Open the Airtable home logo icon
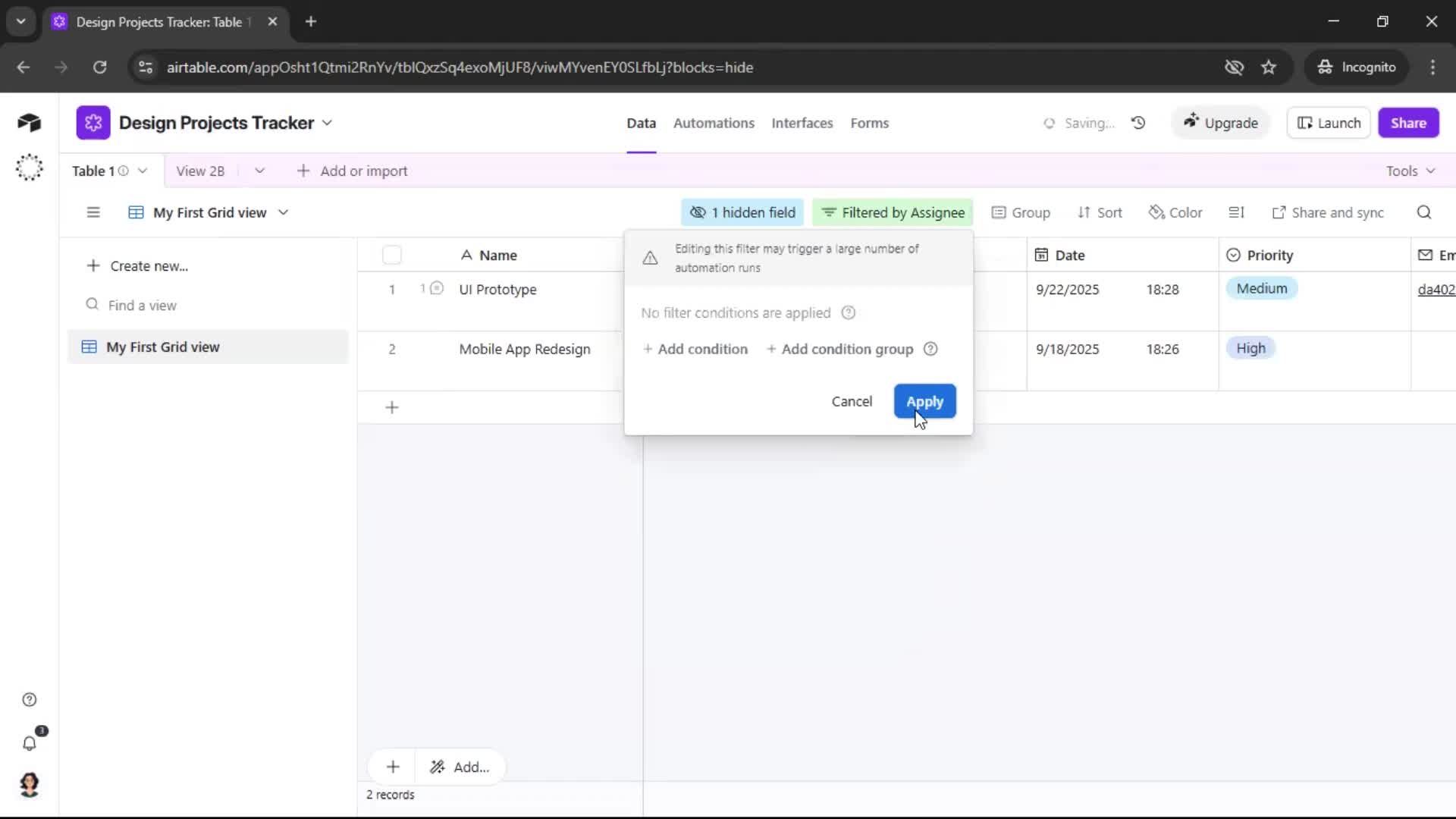The width and height of the screenshot is (1456, 819). pos(29,123)
